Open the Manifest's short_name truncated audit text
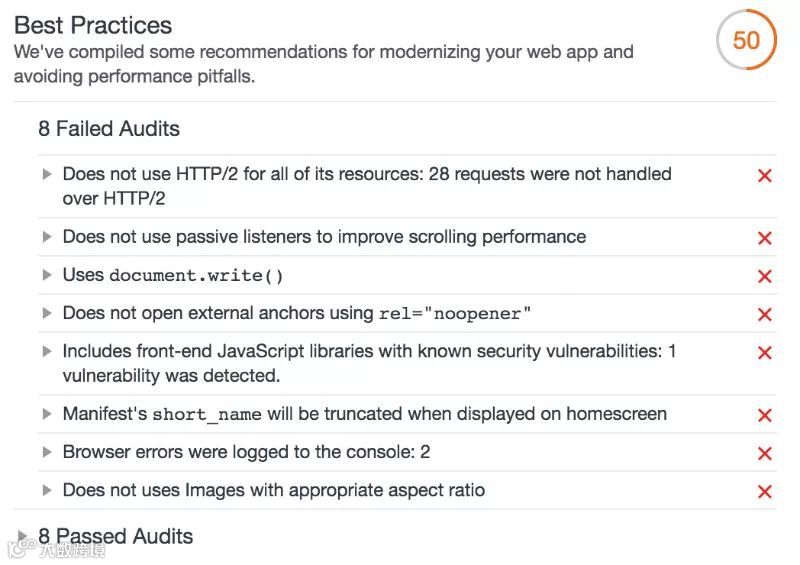Screen dimensions: 800x565 point(364,414)
